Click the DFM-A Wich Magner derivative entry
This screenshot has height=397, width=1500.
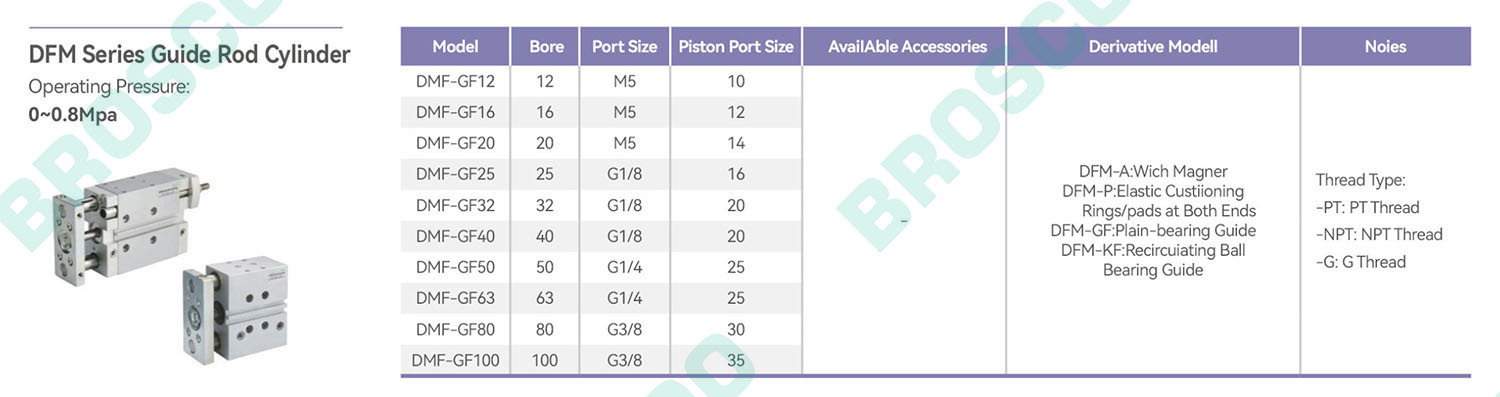point(1153,171)
